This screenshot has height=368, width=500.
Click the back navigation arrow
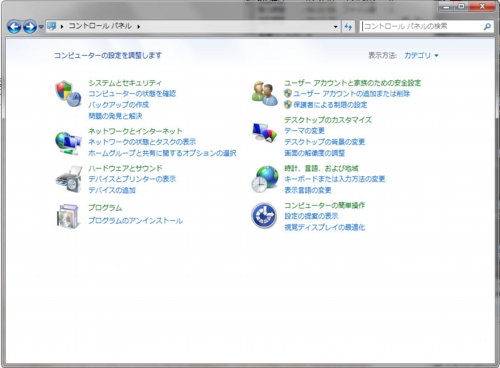14,26
